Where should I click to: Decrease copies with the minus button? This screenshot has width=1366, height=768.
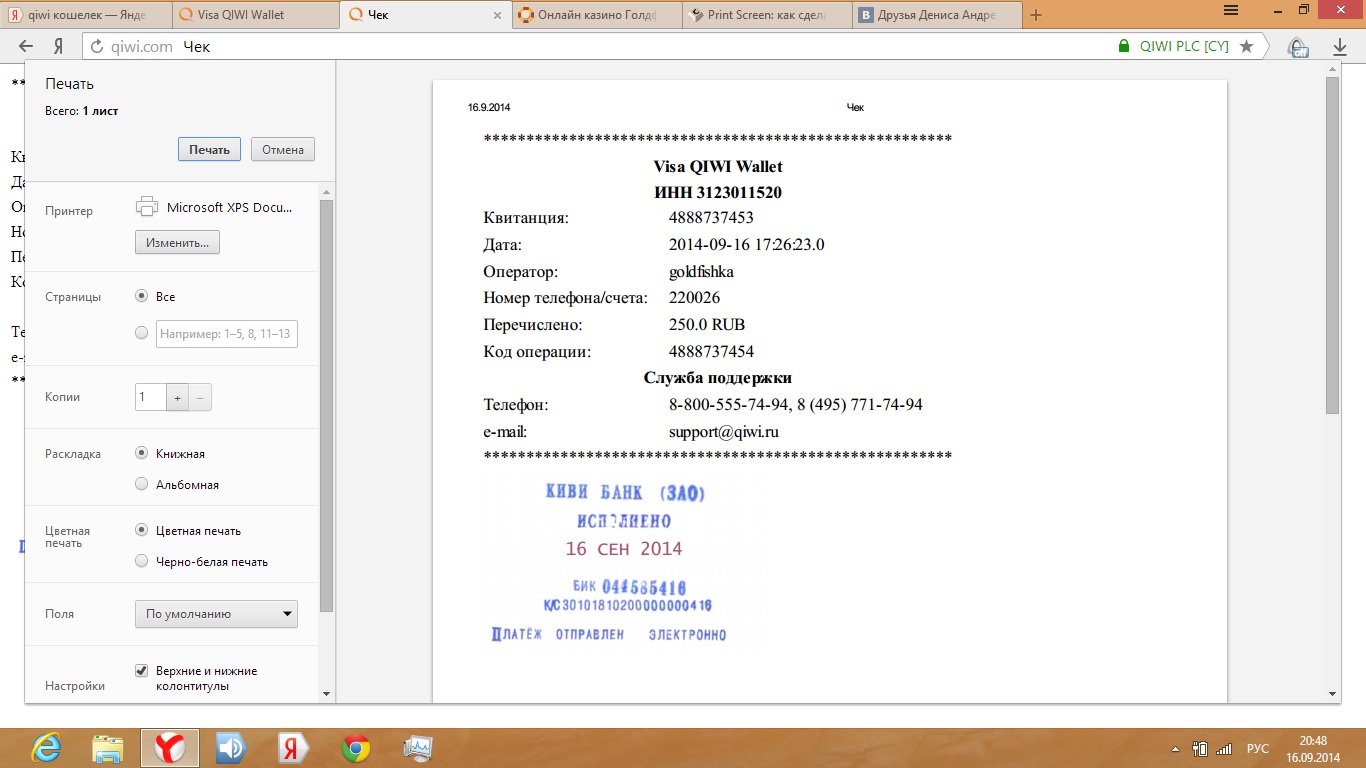tap(200, 397)
